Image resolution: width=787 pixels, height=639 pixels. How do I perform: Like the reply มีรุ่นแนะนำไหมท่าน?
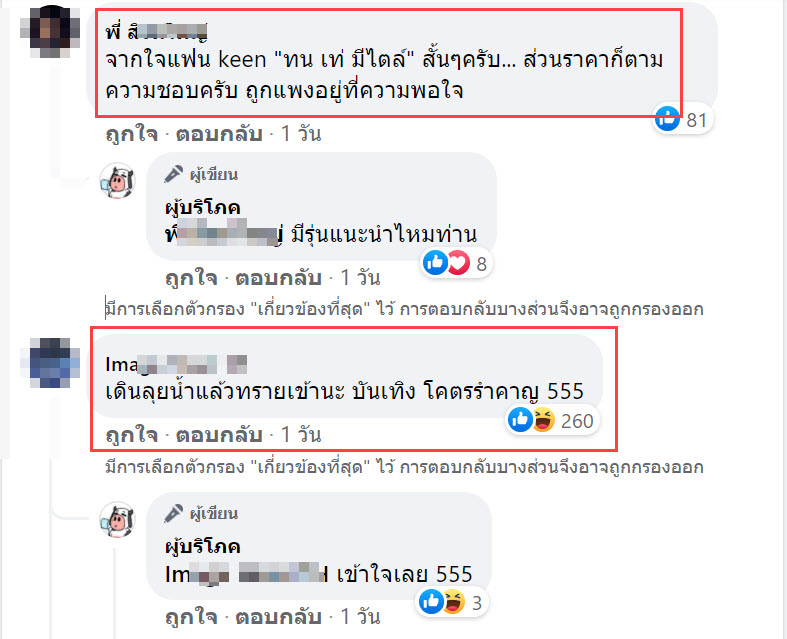191,278
